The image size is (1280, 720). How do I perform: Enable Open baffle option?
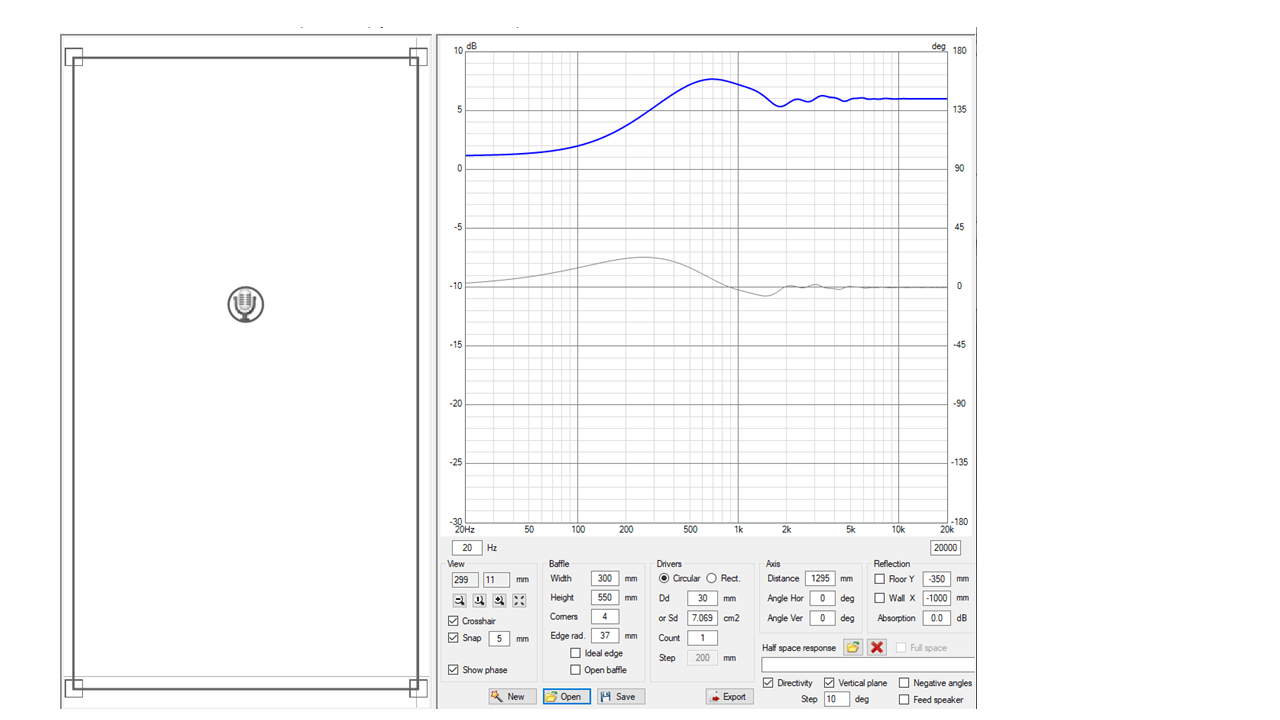575,670
